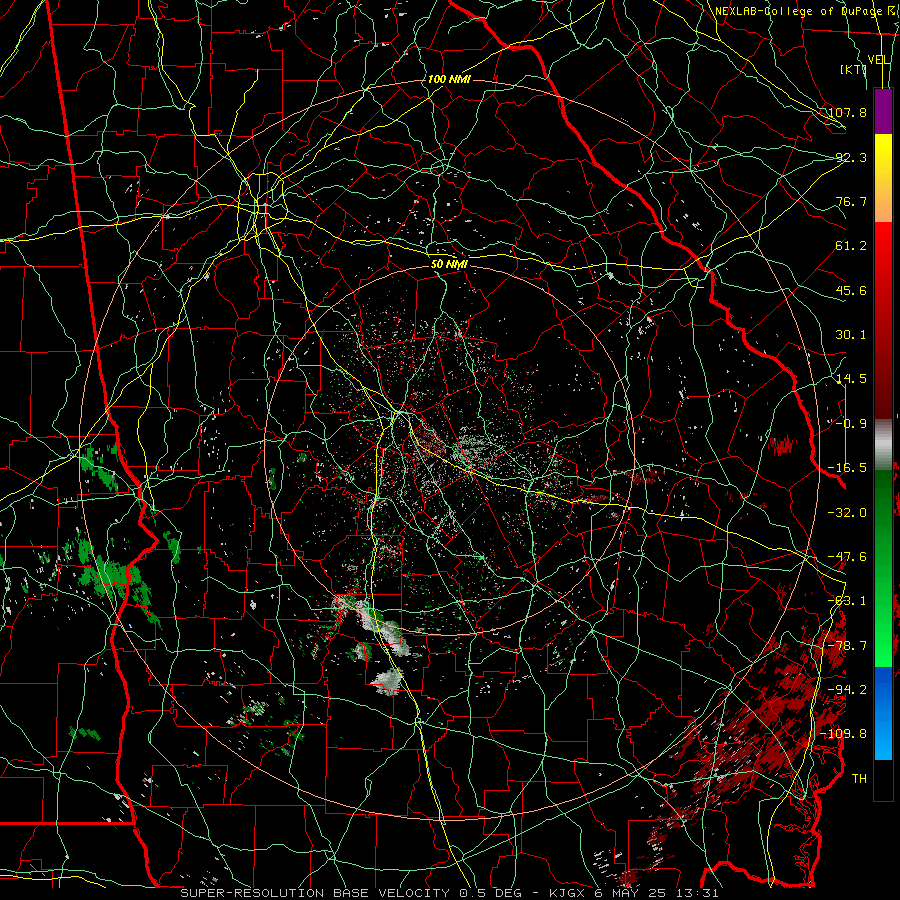The width and height of the screenshot is (900, 900).
Task: Click the VEL legend heading
Action: (878, 60)
